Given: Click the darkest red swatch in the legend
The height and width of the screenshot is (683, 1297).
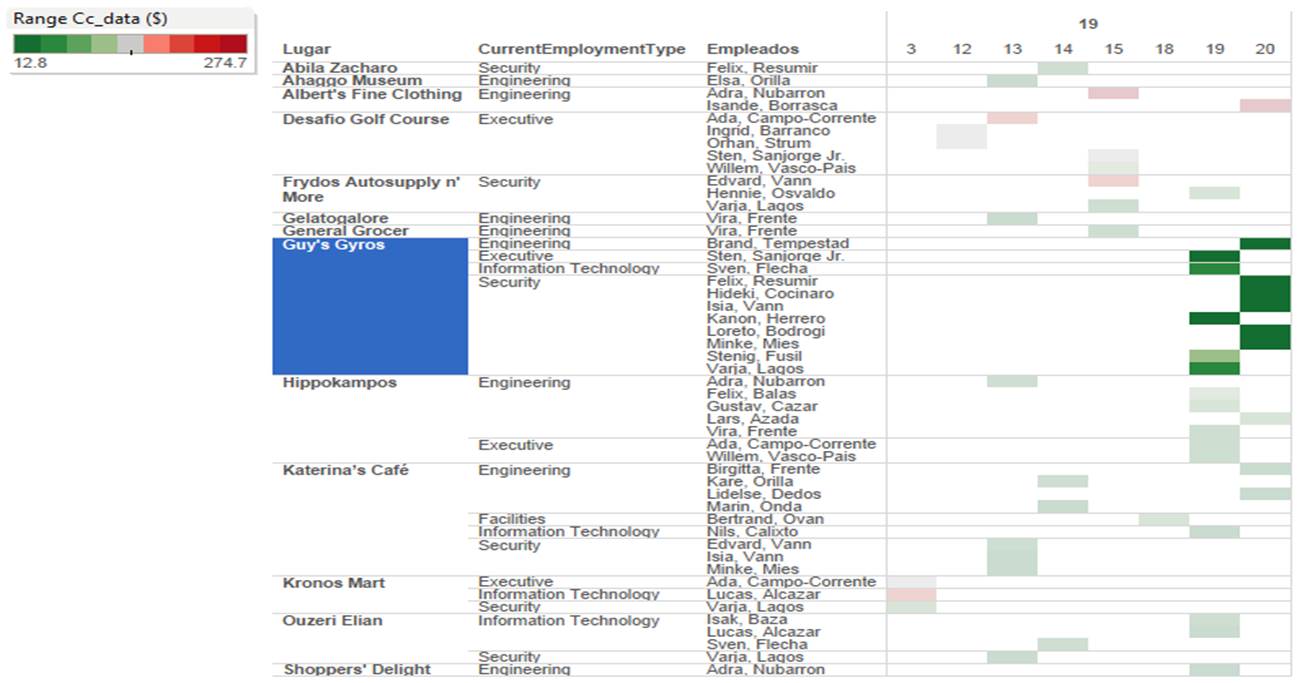Looking at the screenshot, I should pos(233,44).
